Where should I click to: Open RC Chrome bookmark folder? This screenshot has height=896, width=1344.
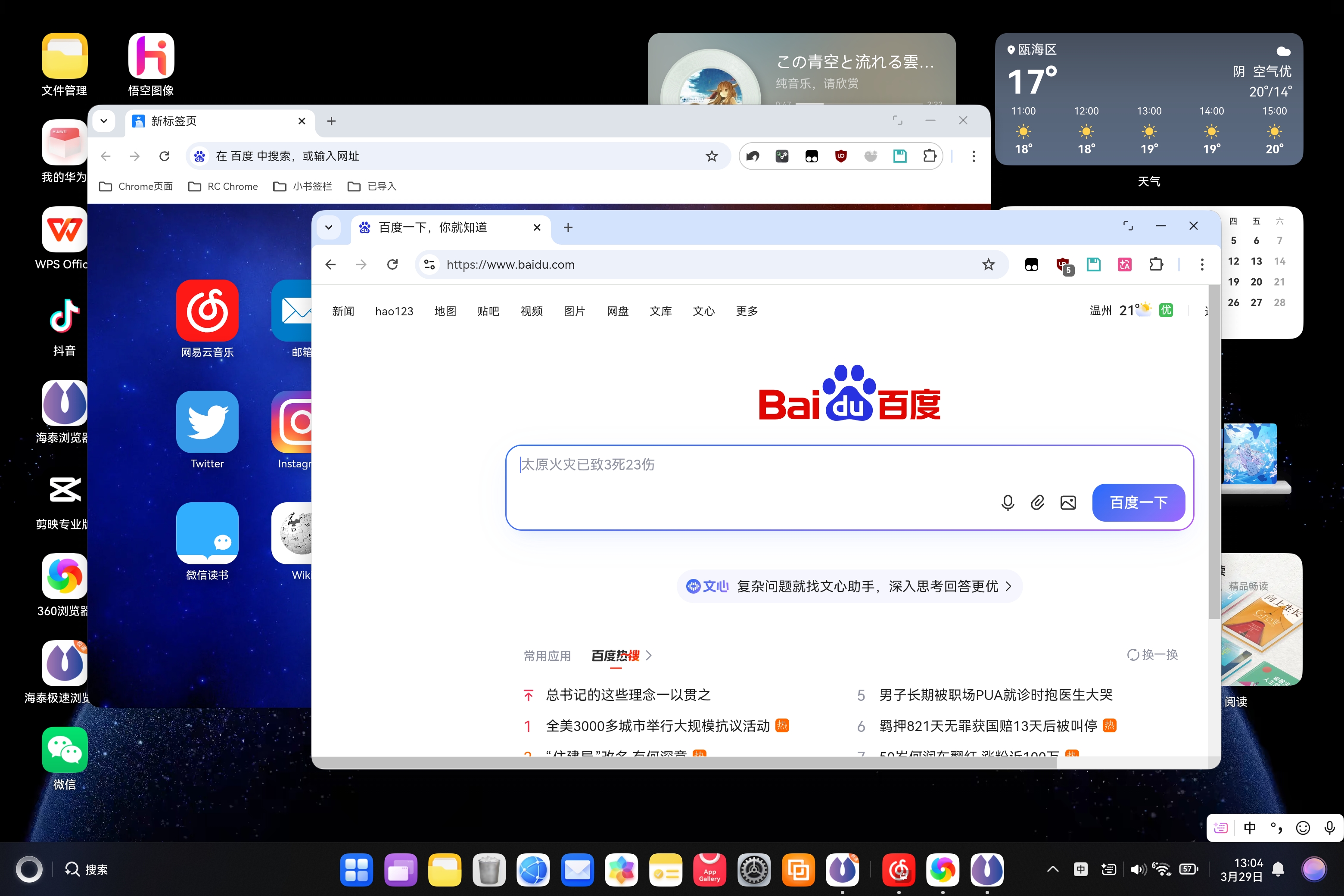point(224,186)
